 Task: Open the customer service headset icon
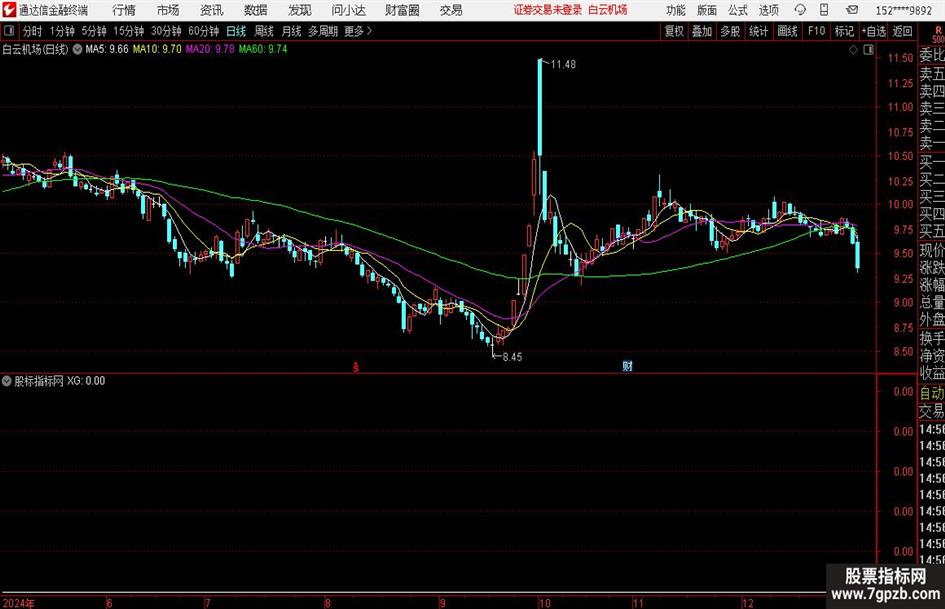800,10
